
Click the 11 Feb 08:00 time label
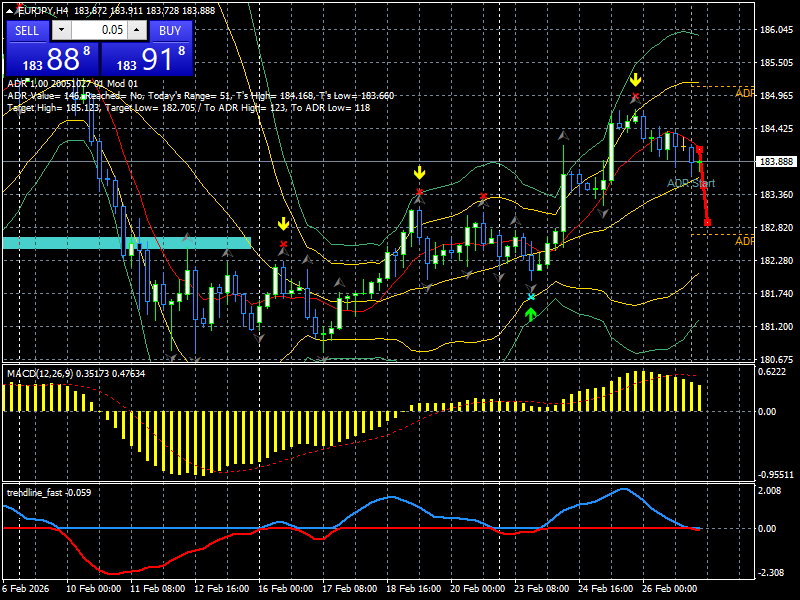pyautogui.click(x=158, y=589)
